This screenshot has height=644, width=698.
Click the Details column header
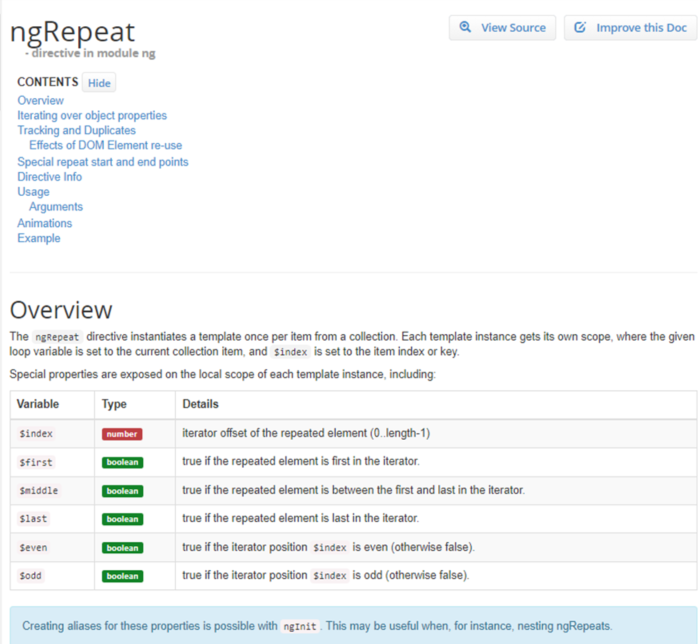pyautogui.click(x=200, y=404)
